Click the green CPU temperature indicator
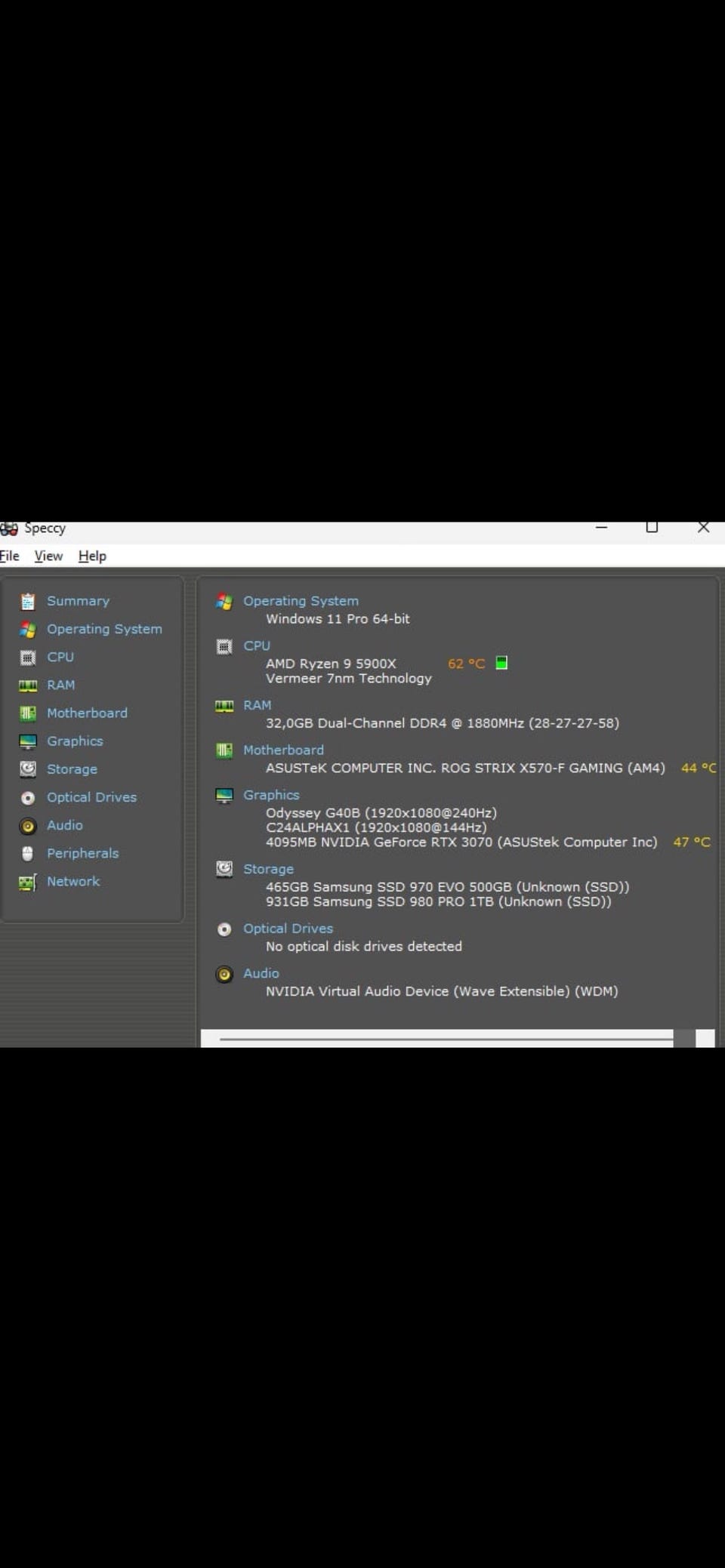 pos(501,663)
